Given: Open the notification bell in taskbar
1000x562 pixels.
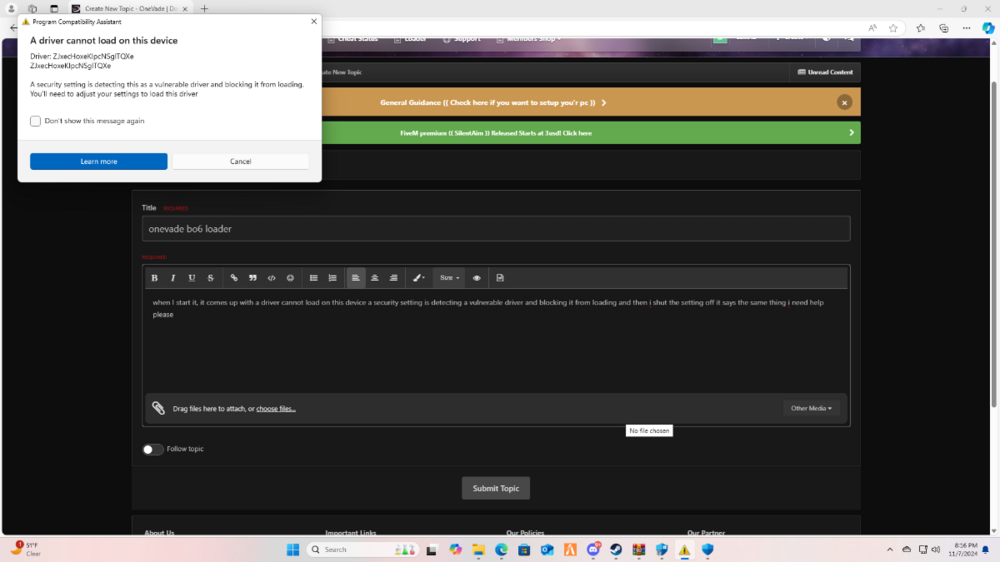Looking at the screenshot, I should tap(986, 550).
